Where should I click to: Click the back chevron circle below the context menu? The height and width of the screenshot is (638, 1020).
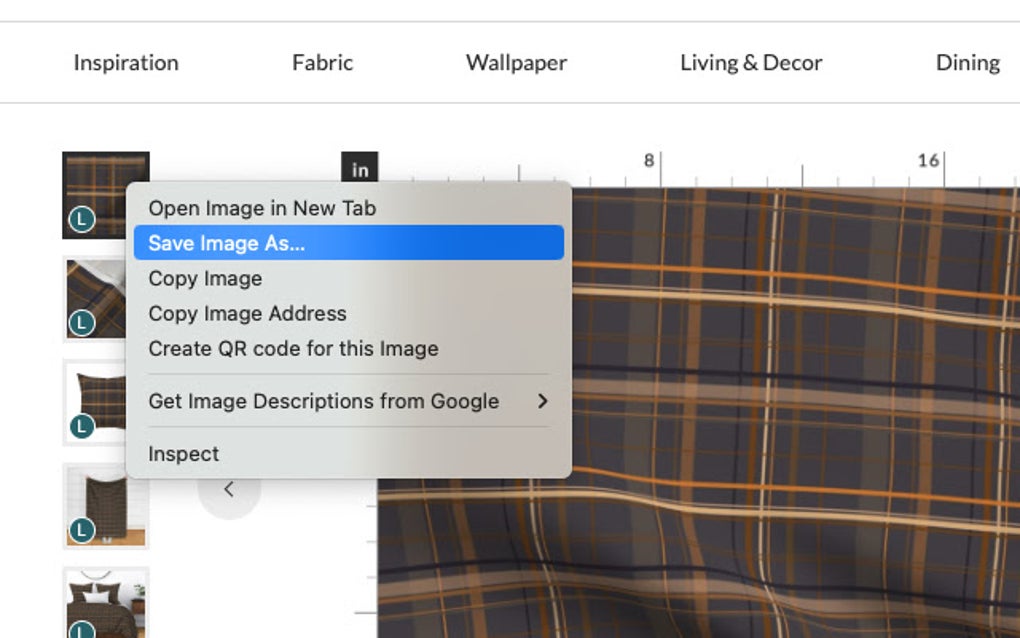pyautogui.click(x=230, y=489)
